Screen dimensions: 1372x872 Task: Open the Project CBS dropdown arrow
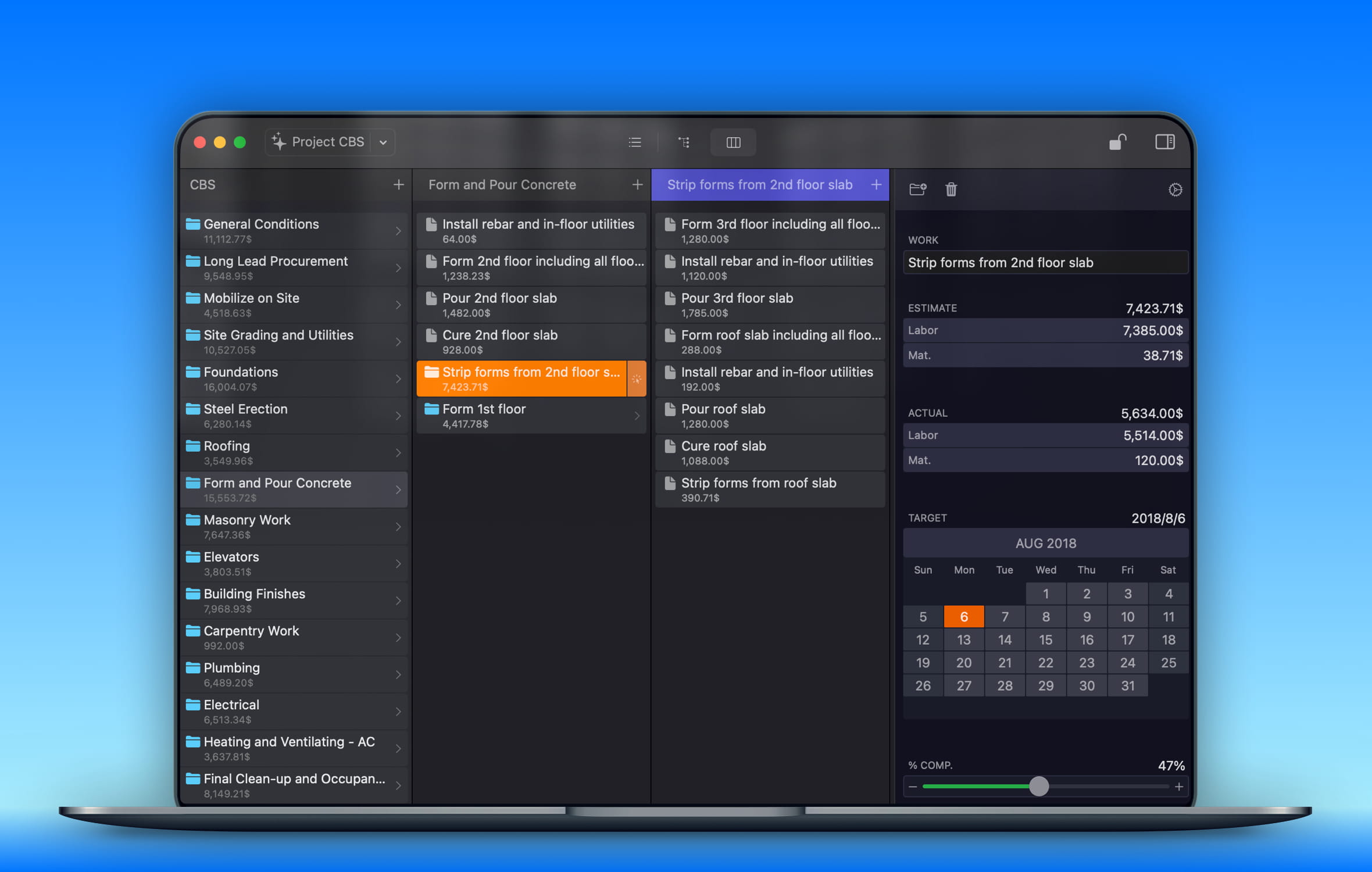383,142
